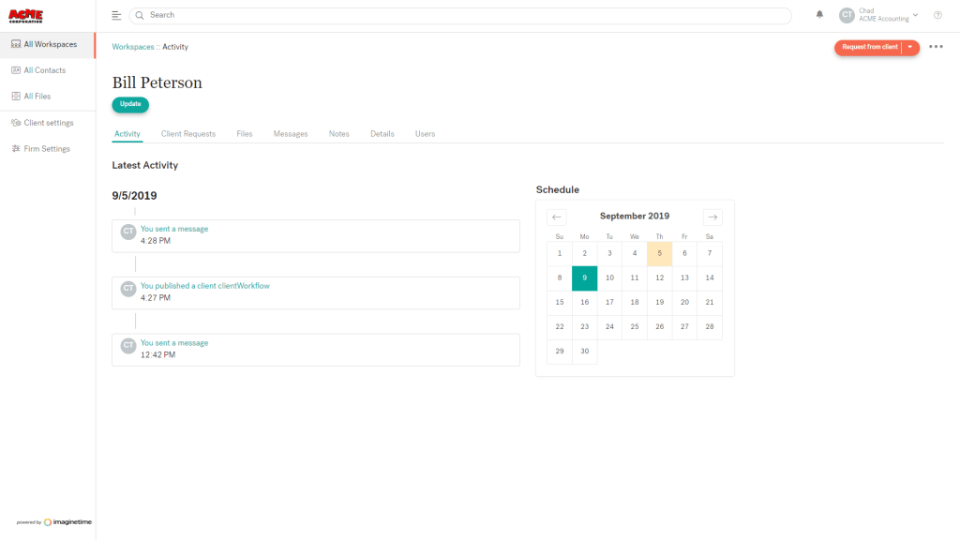Go to next month with right arrow
This screenshot has height=540, width=960.
click(713, 217)
